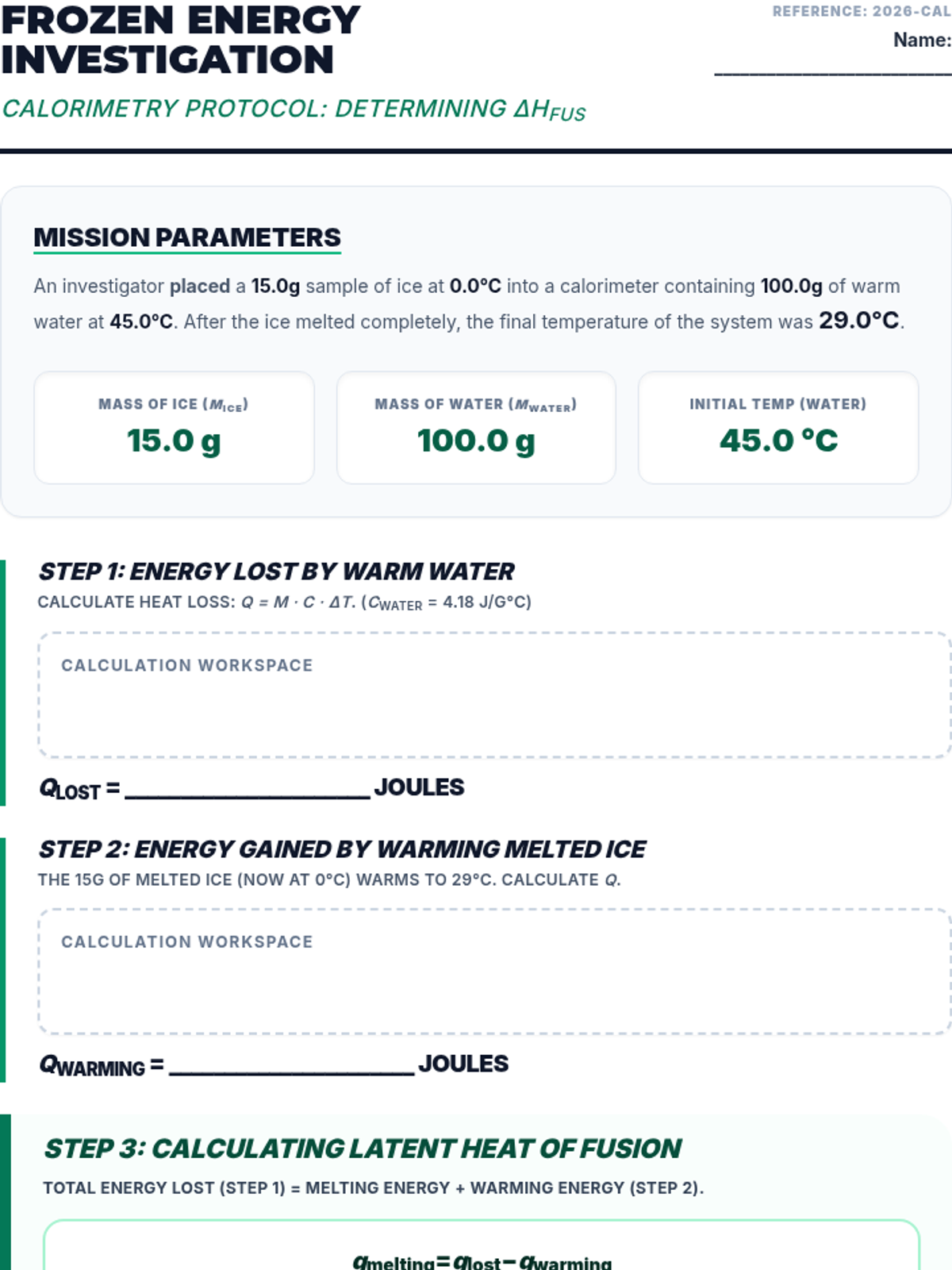Click the Mission Parameters heading
This screenshot has height=1270, width=952.
[187, 237]
